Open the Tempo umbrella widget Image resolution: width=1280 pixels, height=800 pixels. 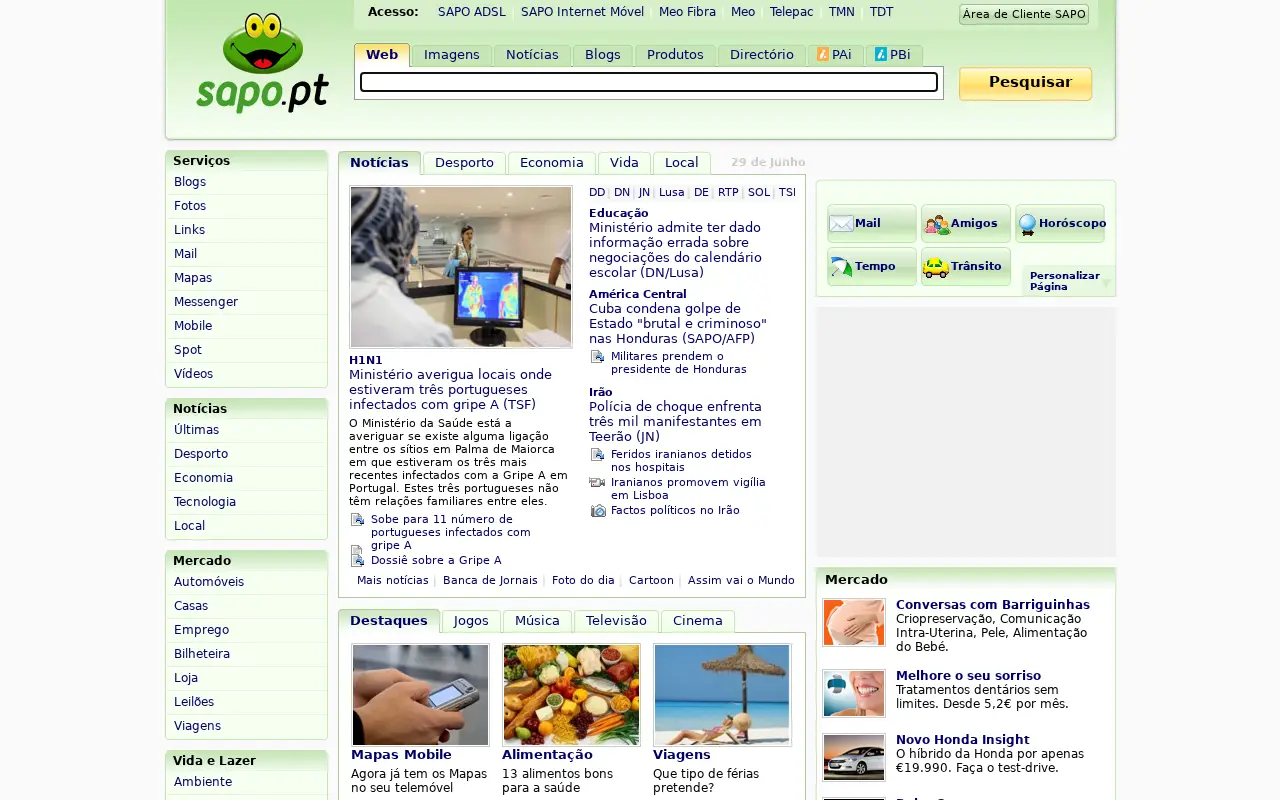pos(871,266)
